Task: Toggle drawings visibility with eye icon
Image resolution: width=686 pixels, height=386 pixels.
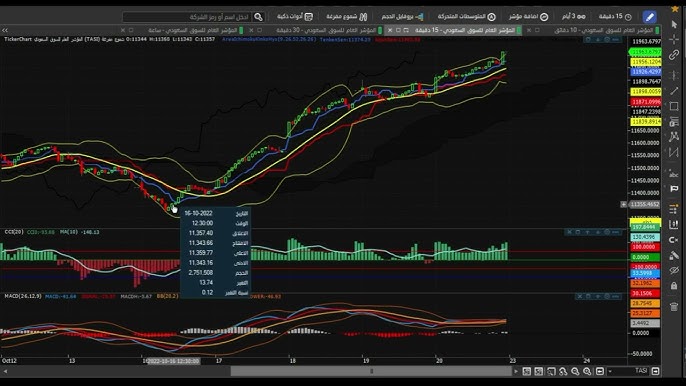Action: click(x=674, y=270)
